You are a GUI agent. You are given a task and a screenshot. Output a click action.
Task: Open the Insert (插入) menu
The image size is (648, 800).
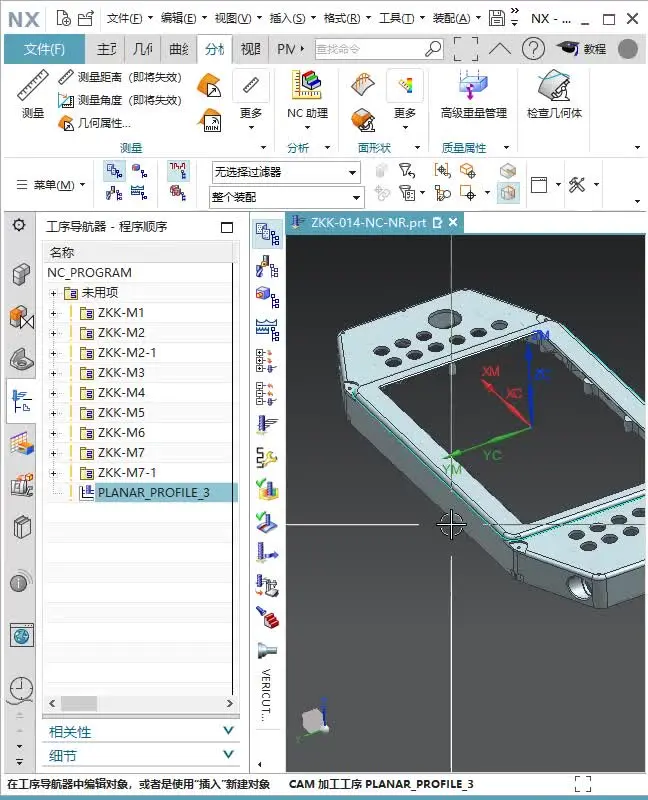[x=290, y=18]
